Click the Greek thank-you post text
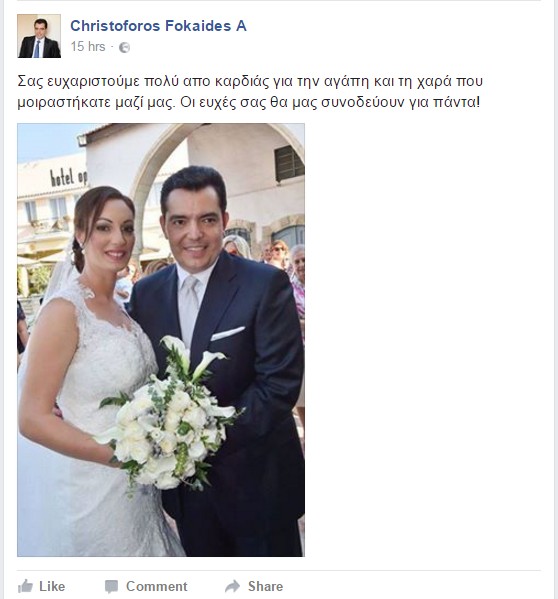Screen dimensions: 558x599 coord(250,92)
